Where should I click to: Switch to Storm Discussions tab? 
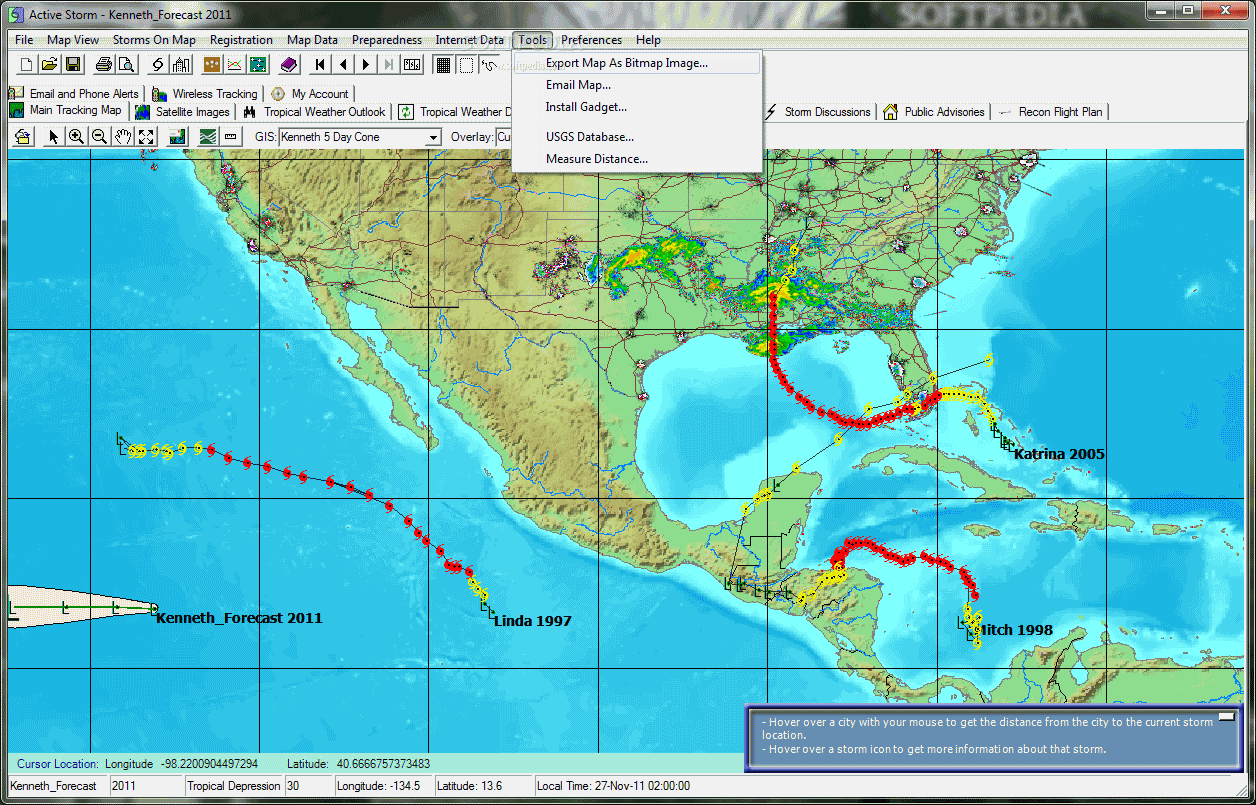[x=818, y=112]
